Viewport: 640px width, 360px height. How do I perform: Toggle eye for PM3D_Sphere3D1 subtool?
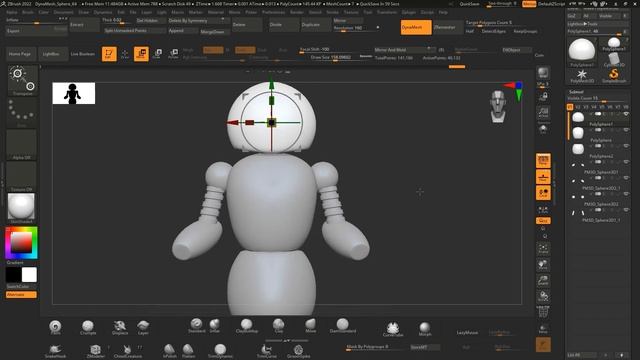[626, 162]
